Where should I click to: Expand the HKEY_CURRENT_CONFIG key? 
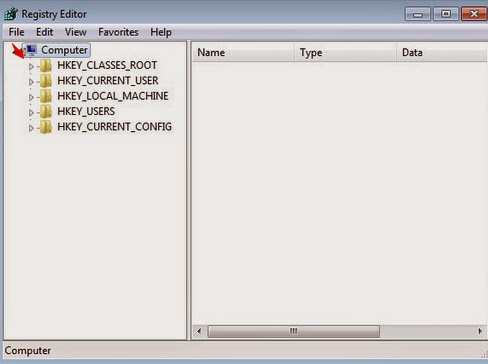coord(31,128)
